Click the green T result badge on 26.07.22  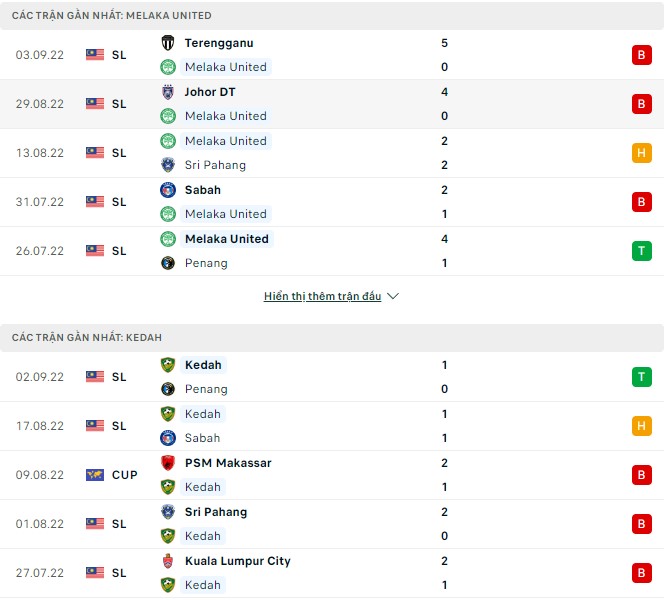click(641, 251)
